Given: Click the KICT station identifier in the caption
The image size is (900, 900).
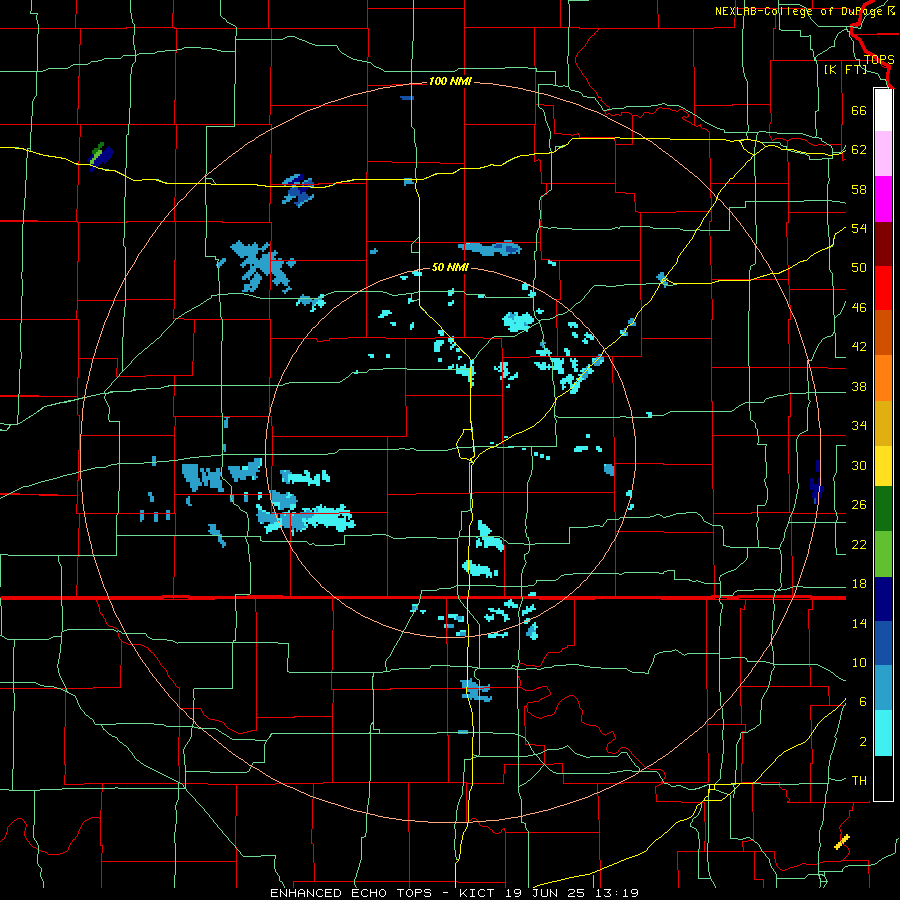Looking at the screenshot, I should (476, 893).
